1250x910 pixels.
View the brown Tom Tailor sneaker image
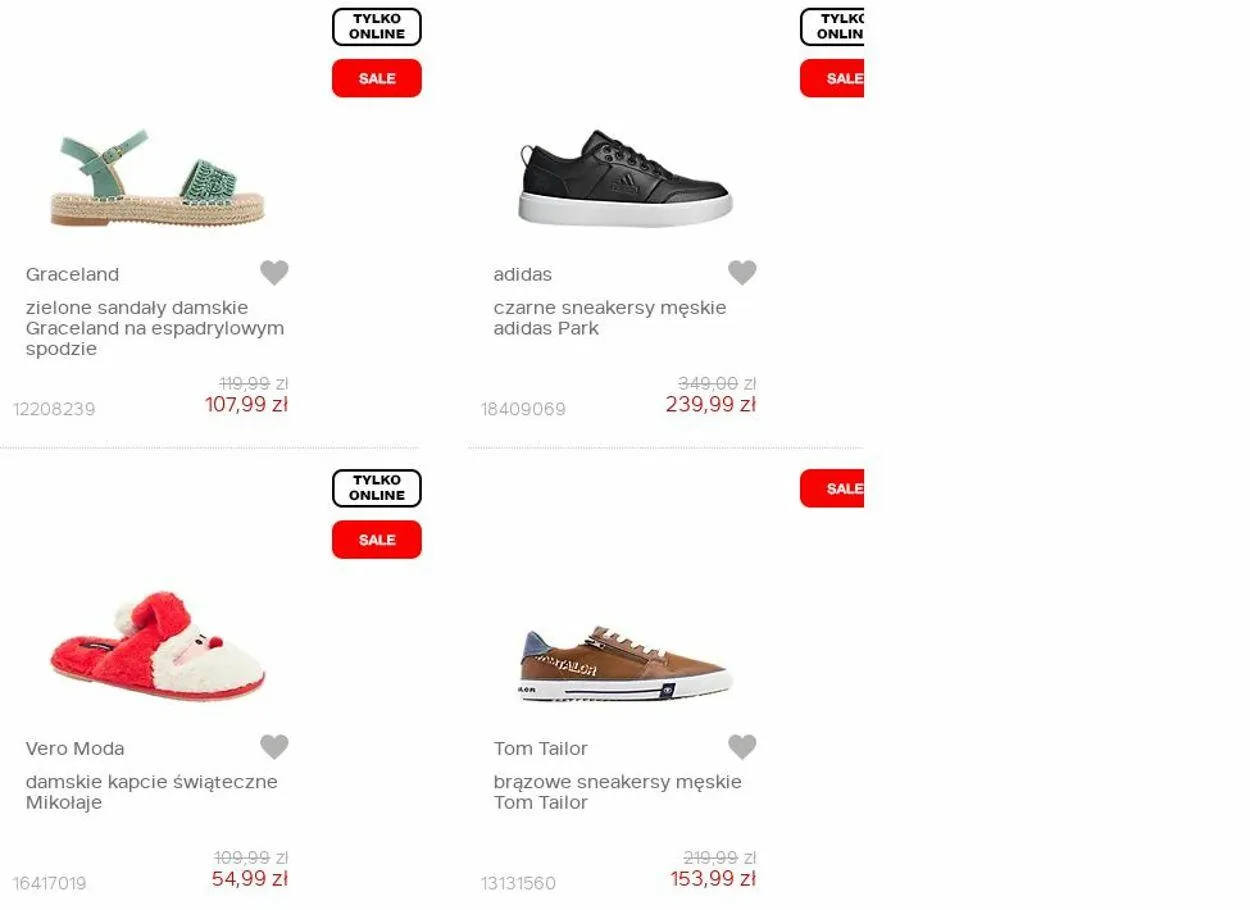click(x=626, y=664)
